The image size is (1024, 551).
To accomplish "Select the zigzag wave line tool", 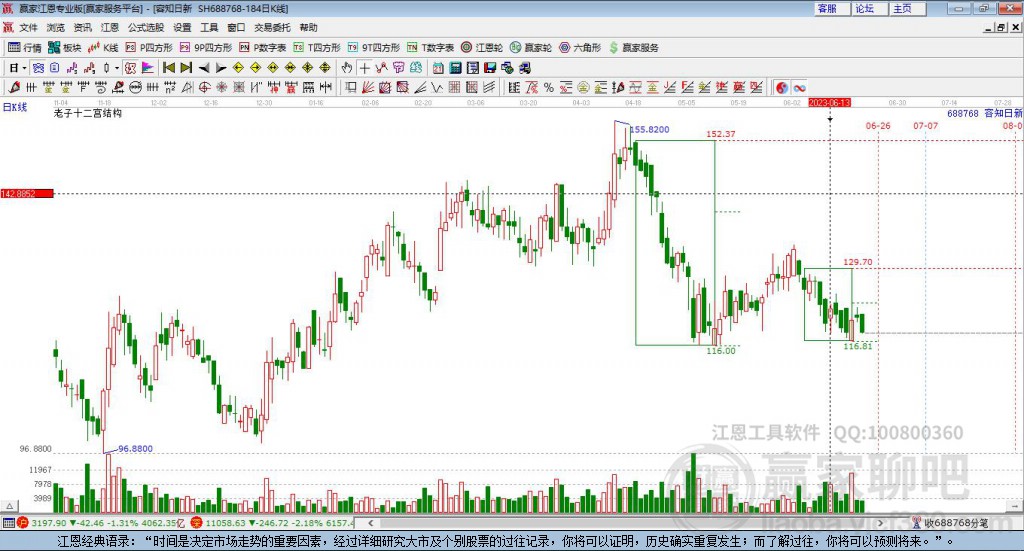I will point(436,87).
